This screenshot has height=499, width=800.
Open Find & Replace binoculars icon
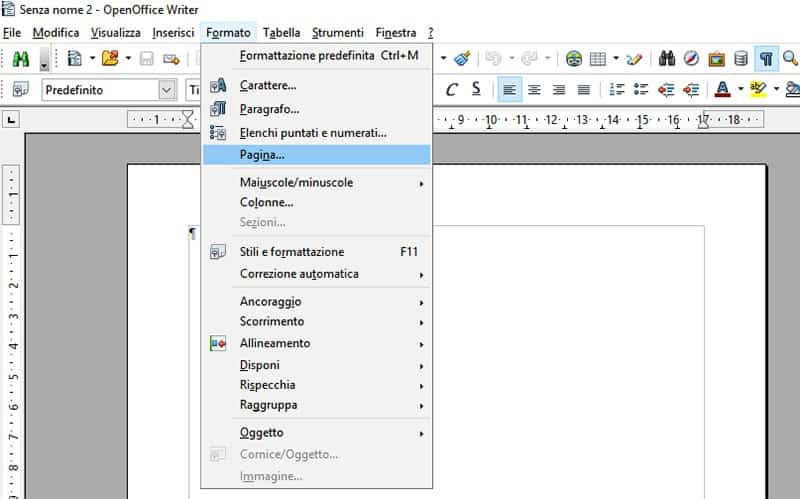point(666,59)
